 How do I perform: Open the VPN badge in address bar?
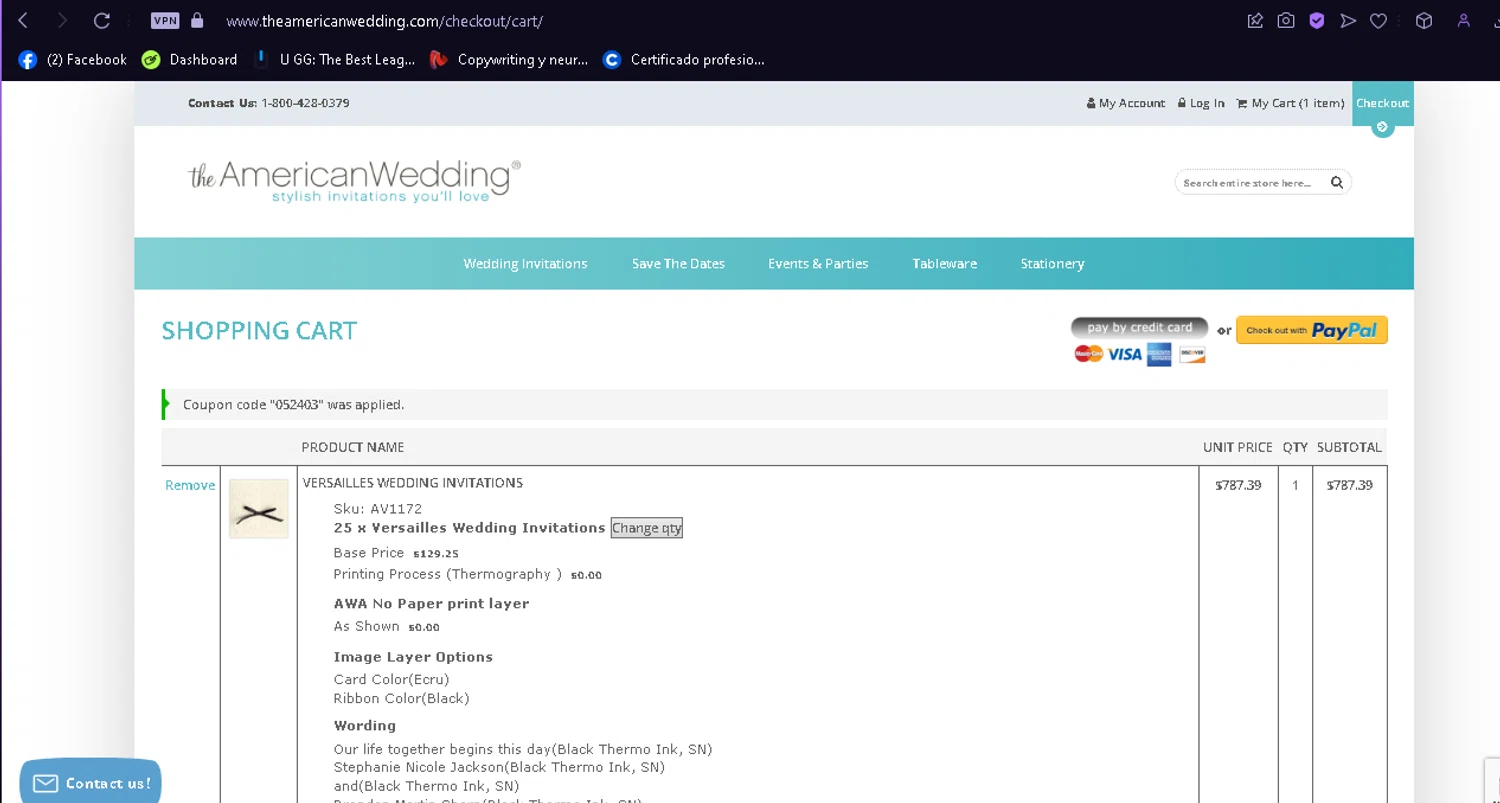pos(165,20)
